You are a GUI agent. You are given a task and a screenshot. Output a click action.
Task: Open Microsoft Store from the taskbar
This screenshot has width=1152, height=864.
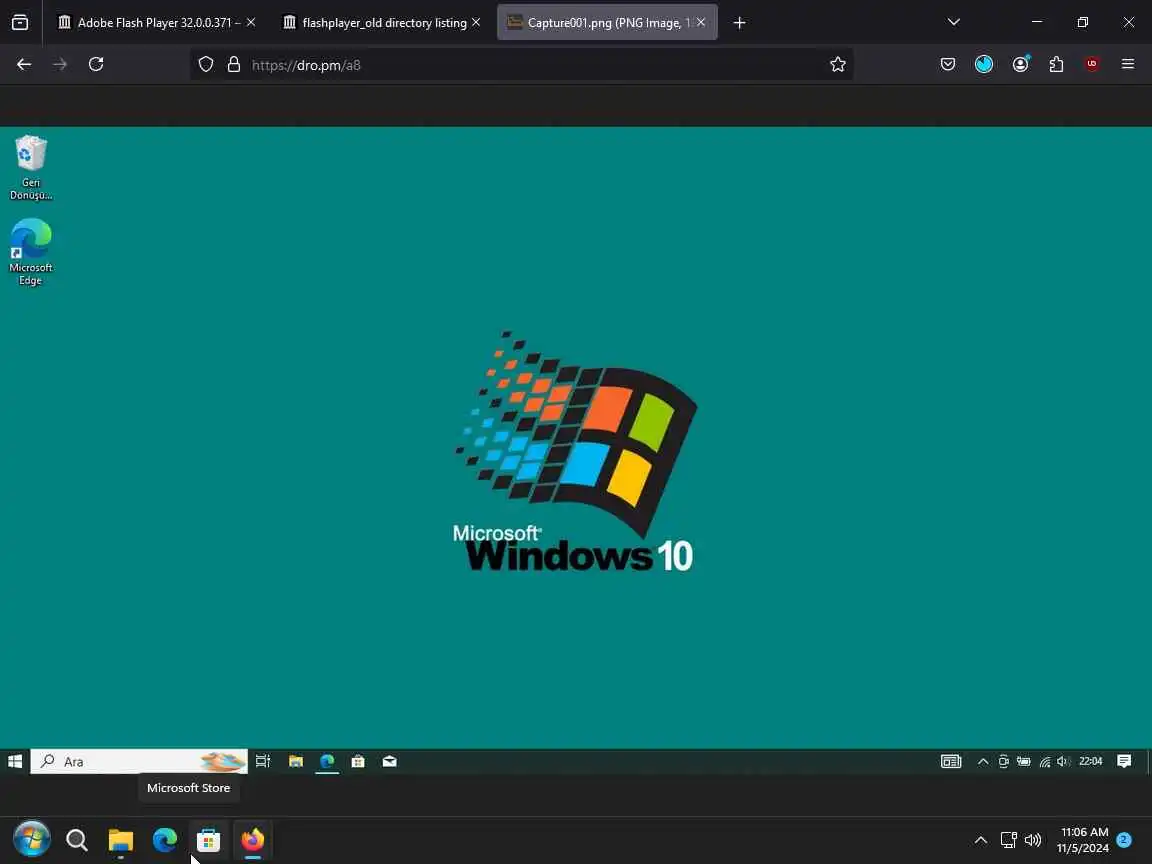click(209, 839)
